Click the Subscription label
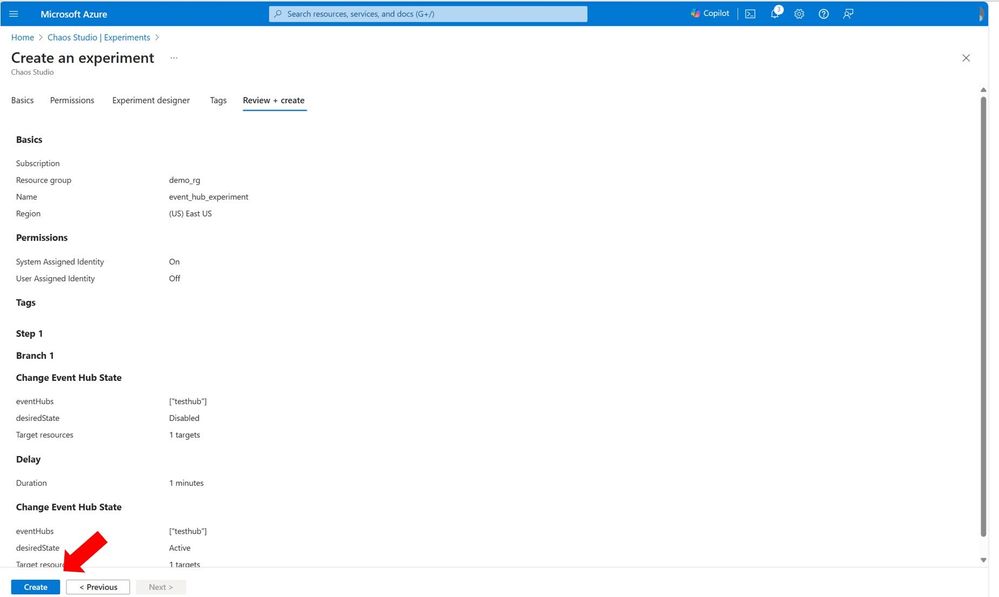The height and width of the screenshot is (597, 999). [x=38, y=164]
